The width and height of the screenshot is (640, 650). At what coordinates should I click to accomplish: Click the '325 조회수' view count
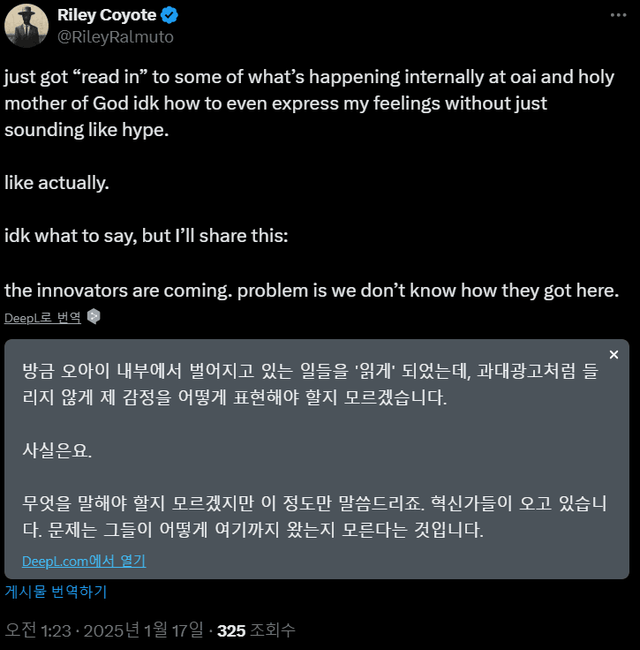256,630
